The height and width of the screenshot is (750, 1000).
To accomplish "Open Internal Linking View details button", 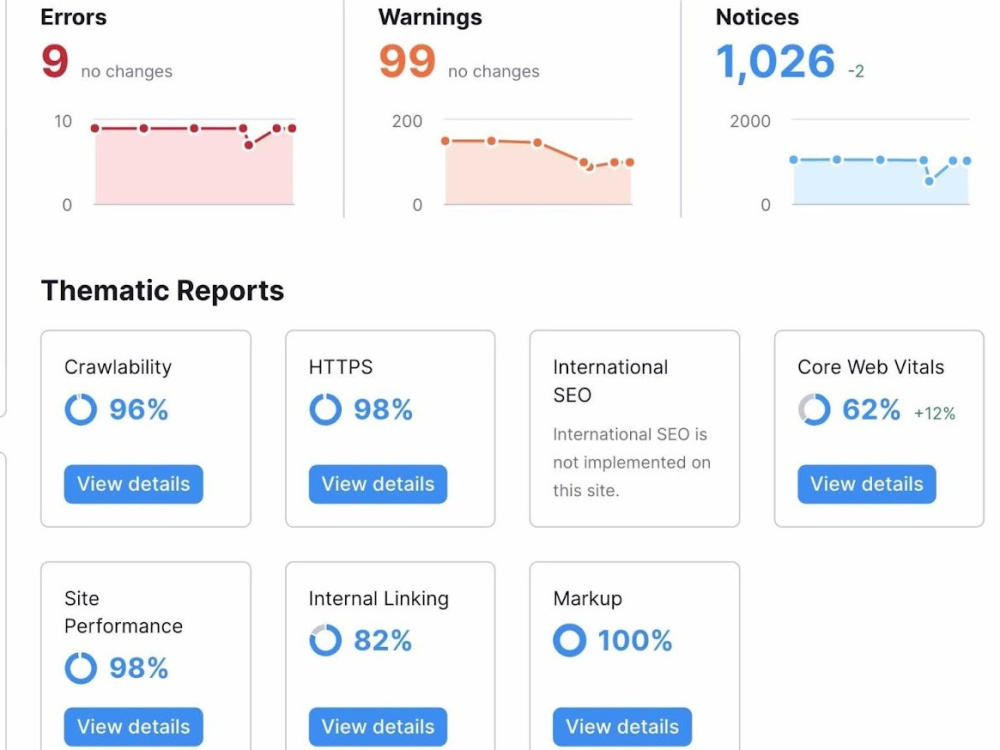I will point(378,726).
